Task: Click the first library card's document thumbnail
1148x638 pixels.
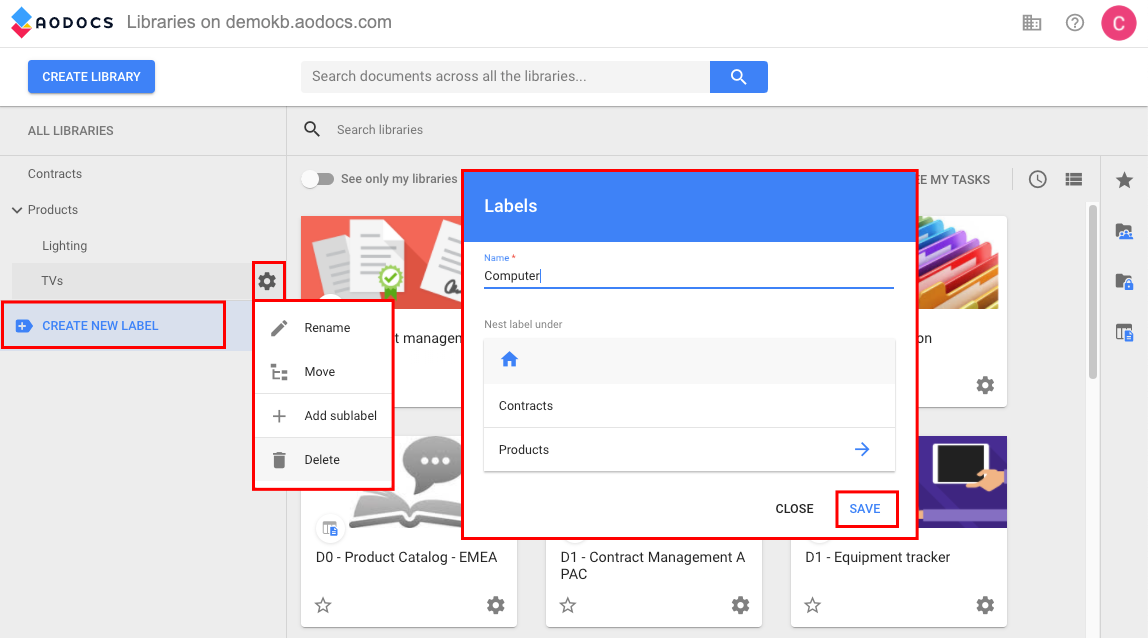Action: (381, 261)
